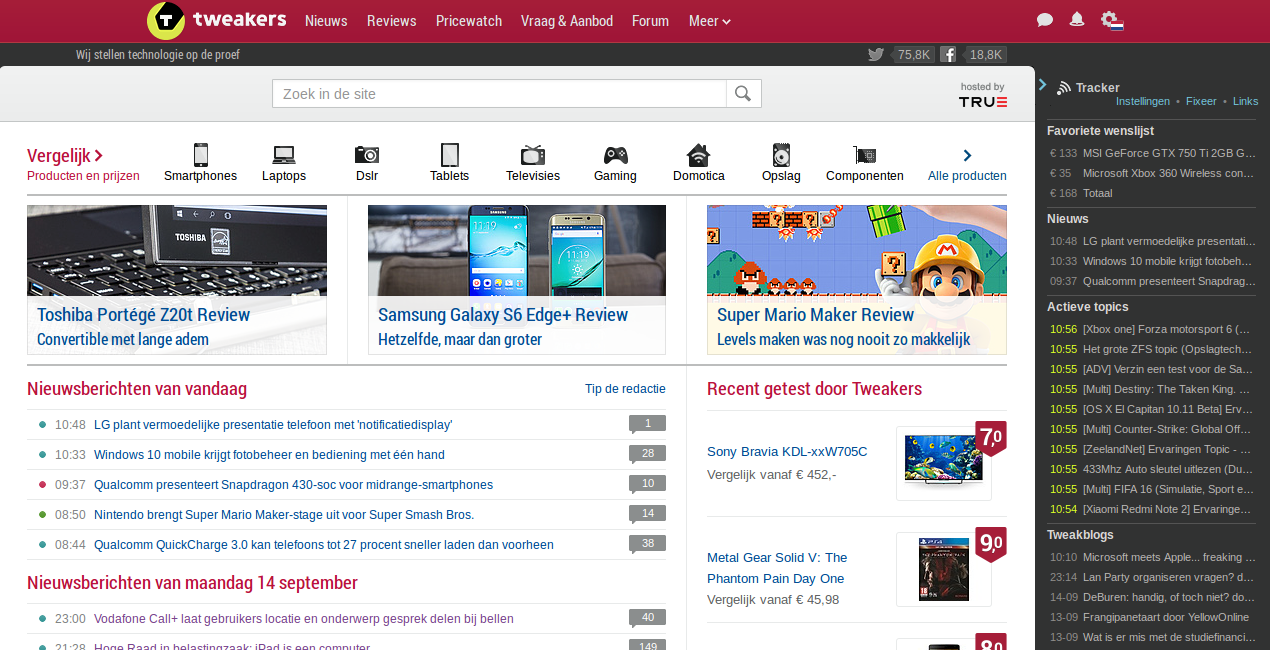Open Microsoft meets Apple tweakblog

(x=1169, y=557)
